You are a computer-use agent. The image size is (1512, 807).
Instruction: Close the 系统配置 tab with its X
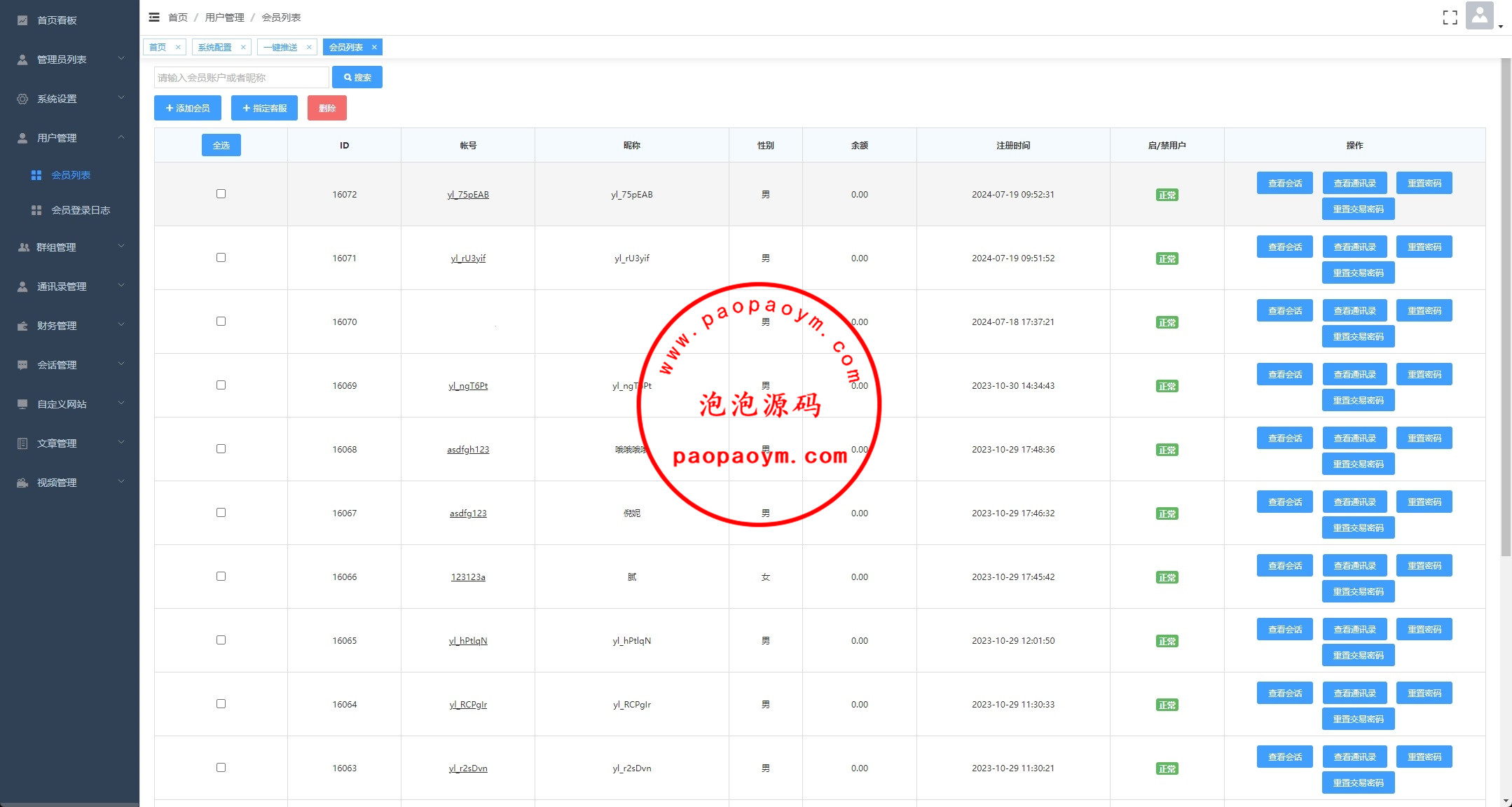(243, 47)
